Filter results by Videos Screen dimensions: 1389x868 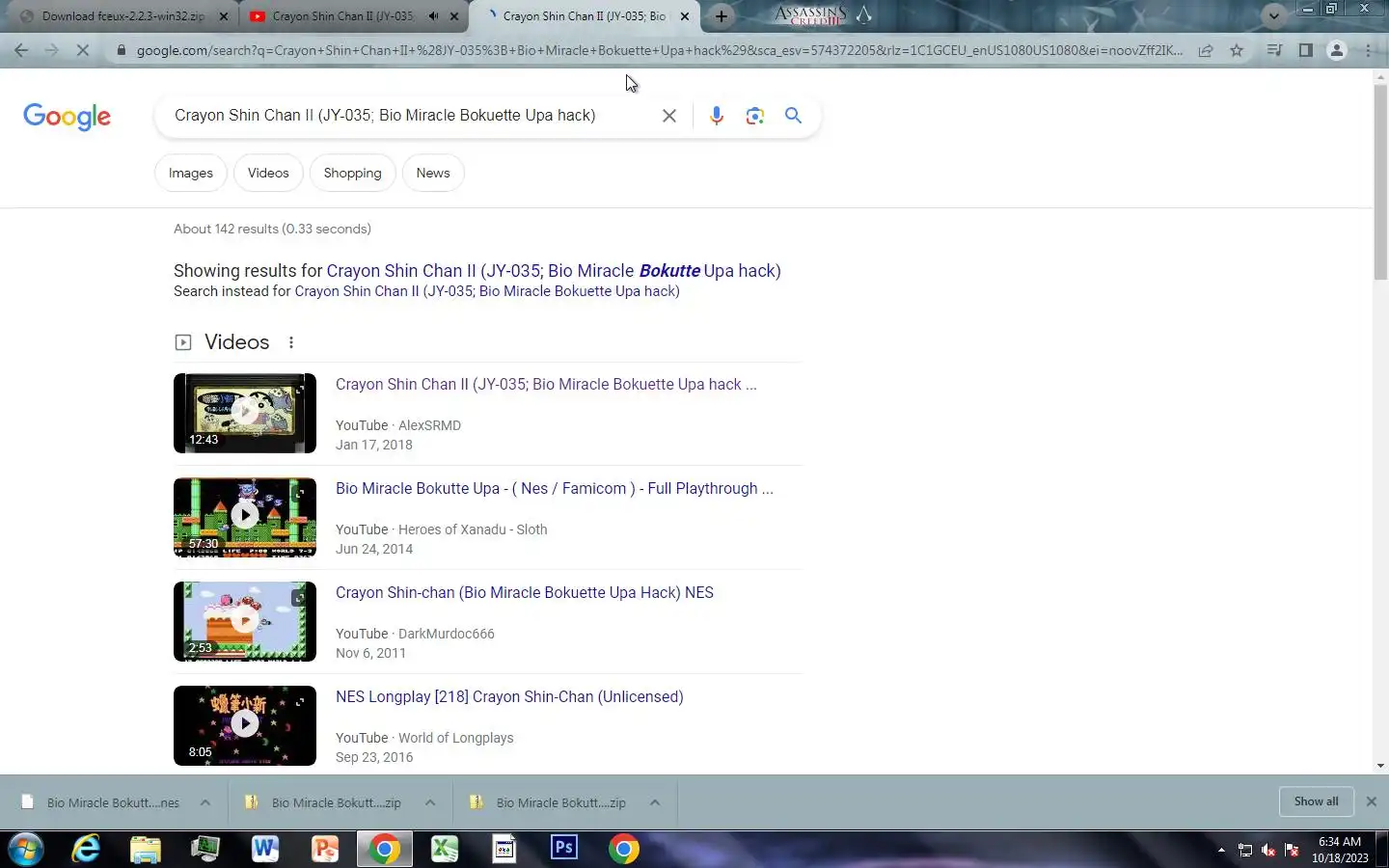pyautogui.click(x=268, y=173)
